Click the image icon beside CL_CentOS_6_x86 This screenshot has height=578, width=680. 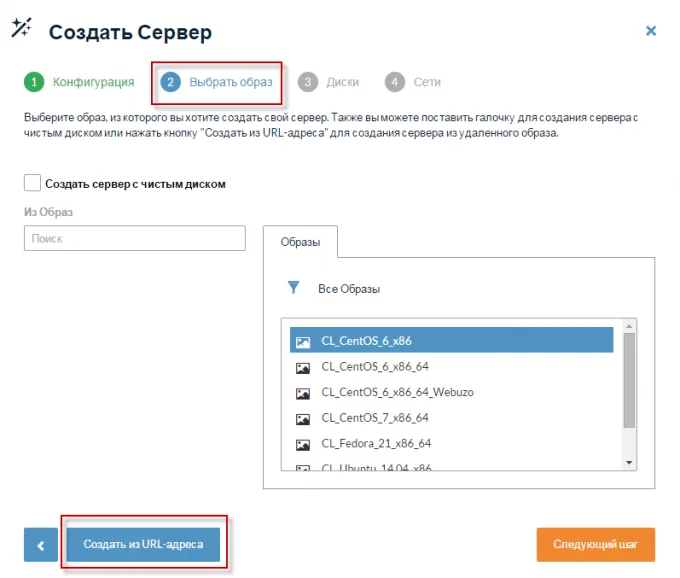click(303, 341)
